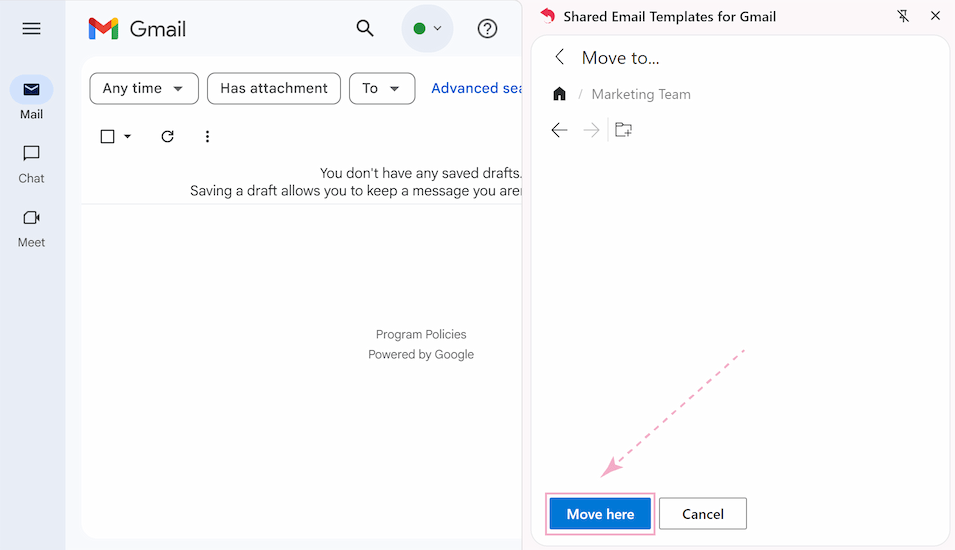Click the Move here button
This screenshot has width=955, height=550.
click(600, 514)
